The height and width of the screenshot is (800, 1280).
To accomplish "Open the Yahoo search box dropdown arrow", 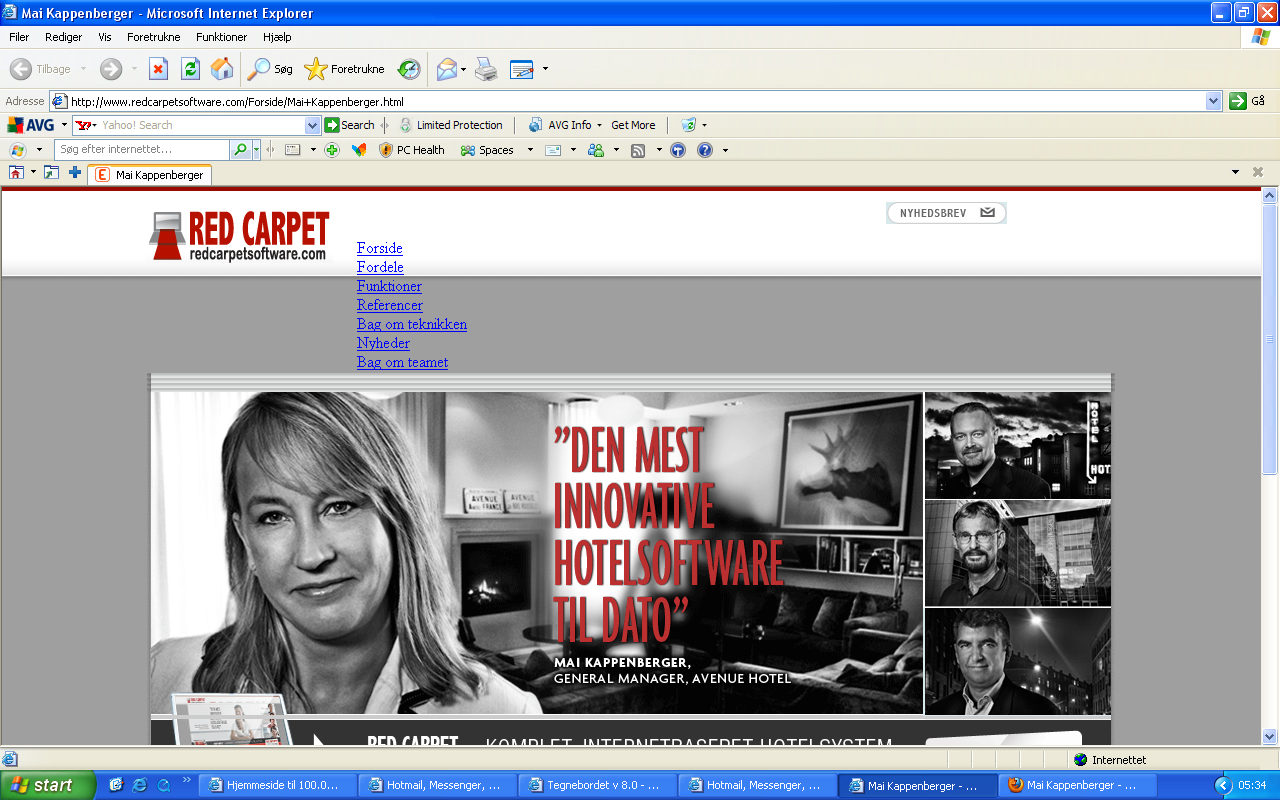I will coord(312,125).
